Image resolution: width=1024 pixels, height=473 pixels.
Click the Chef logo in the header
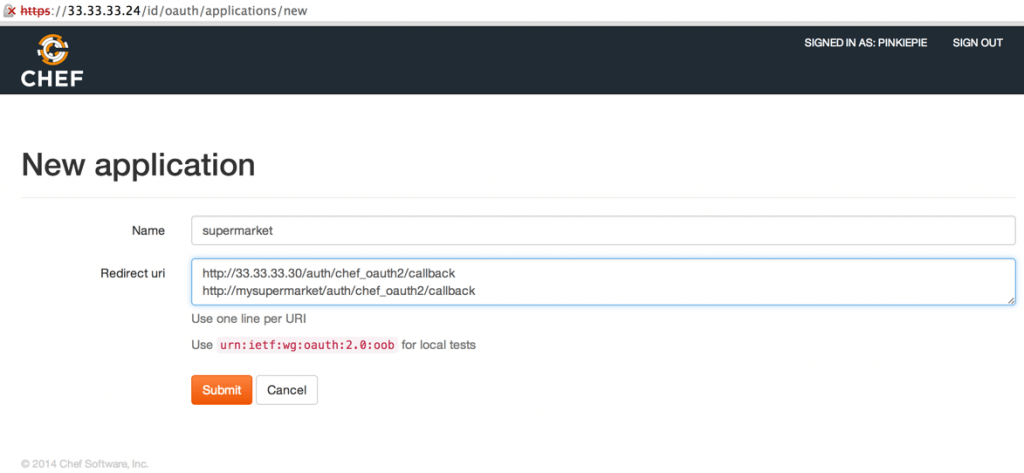click(52, 61)
